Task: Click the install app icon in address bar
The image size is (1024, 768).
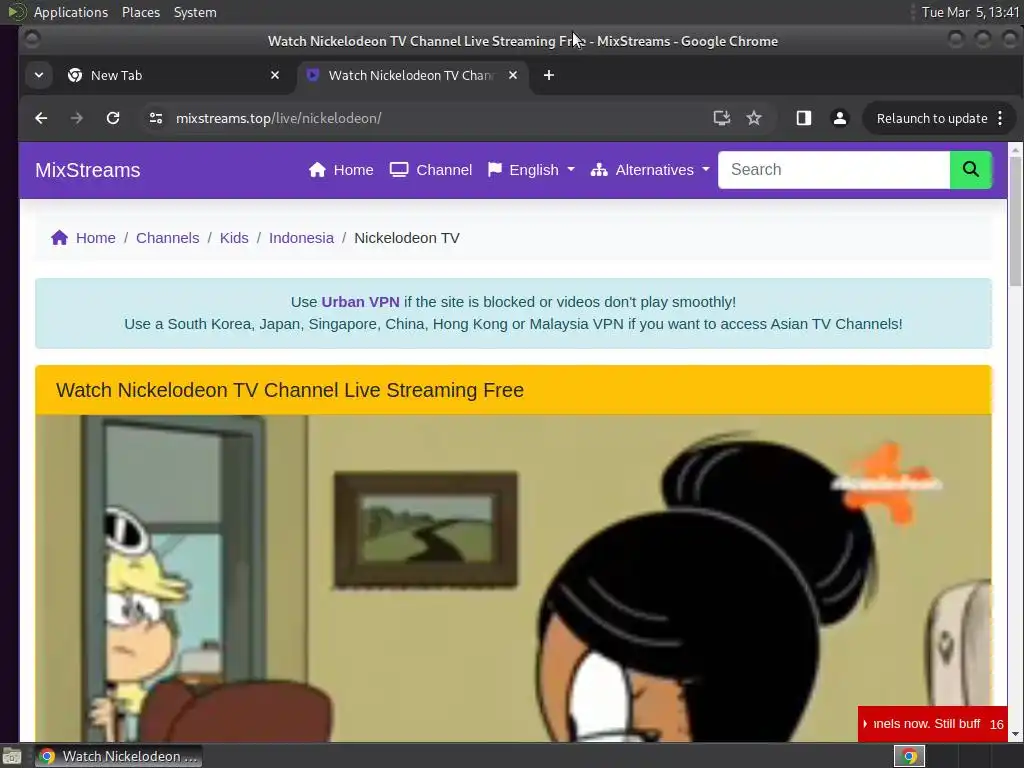Action: point(721,118)
